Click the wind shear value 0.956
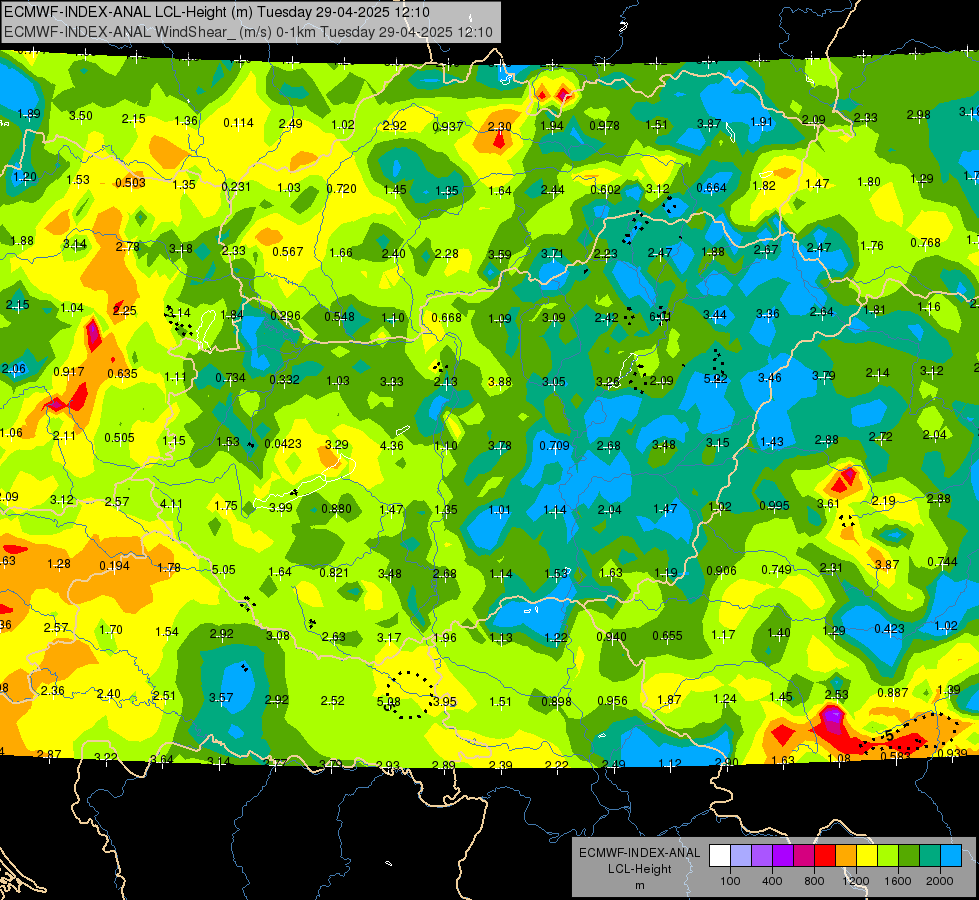This screenshot has height=900, width=979. [x=612, y=700]
